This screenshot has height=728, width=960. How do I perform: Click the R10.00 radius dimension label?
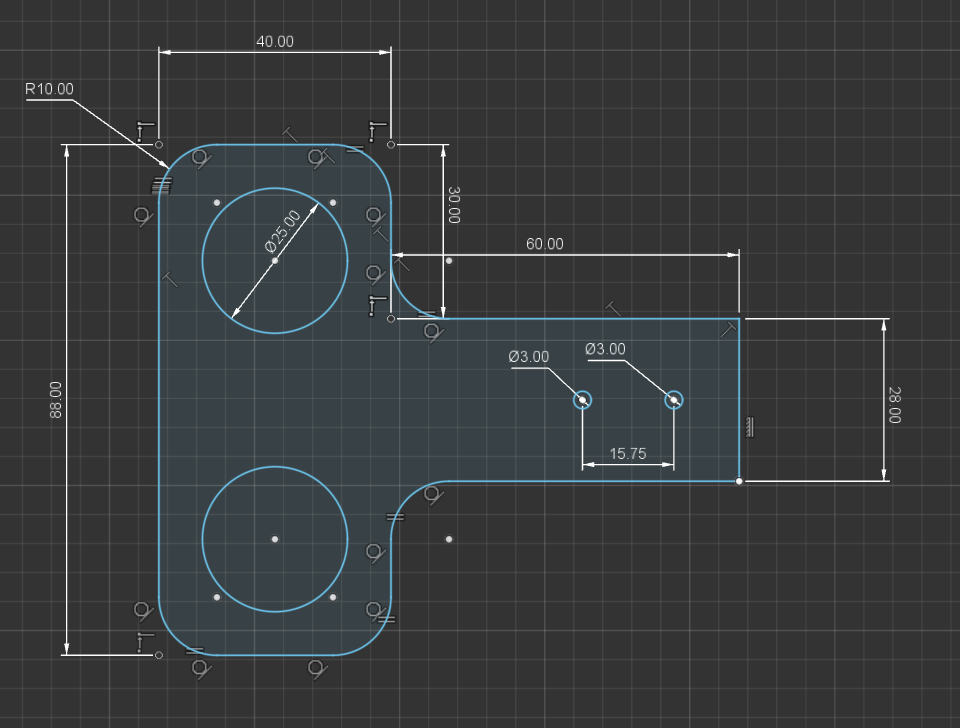[49, 89]
